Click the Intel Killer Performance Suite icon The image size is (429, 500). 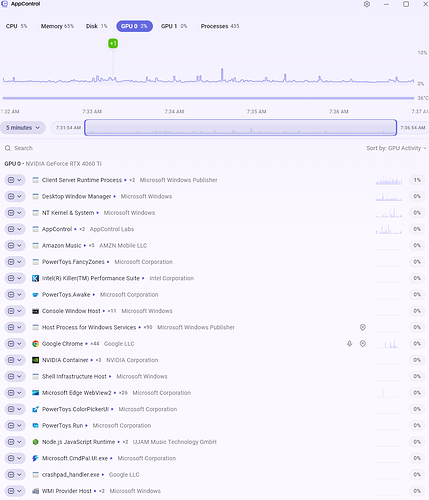coord(35,278)
